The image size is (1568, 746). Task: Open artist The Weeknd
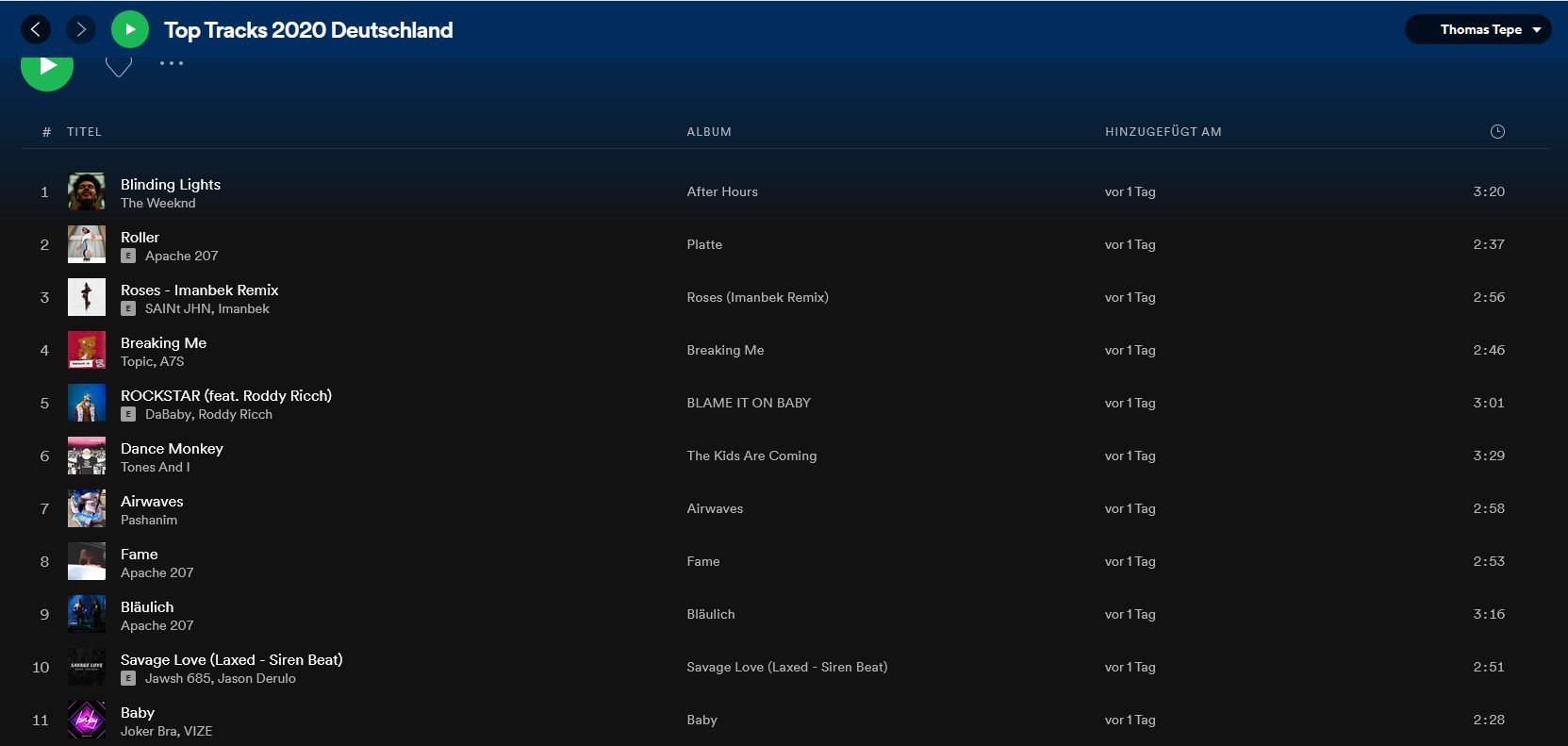158,203
